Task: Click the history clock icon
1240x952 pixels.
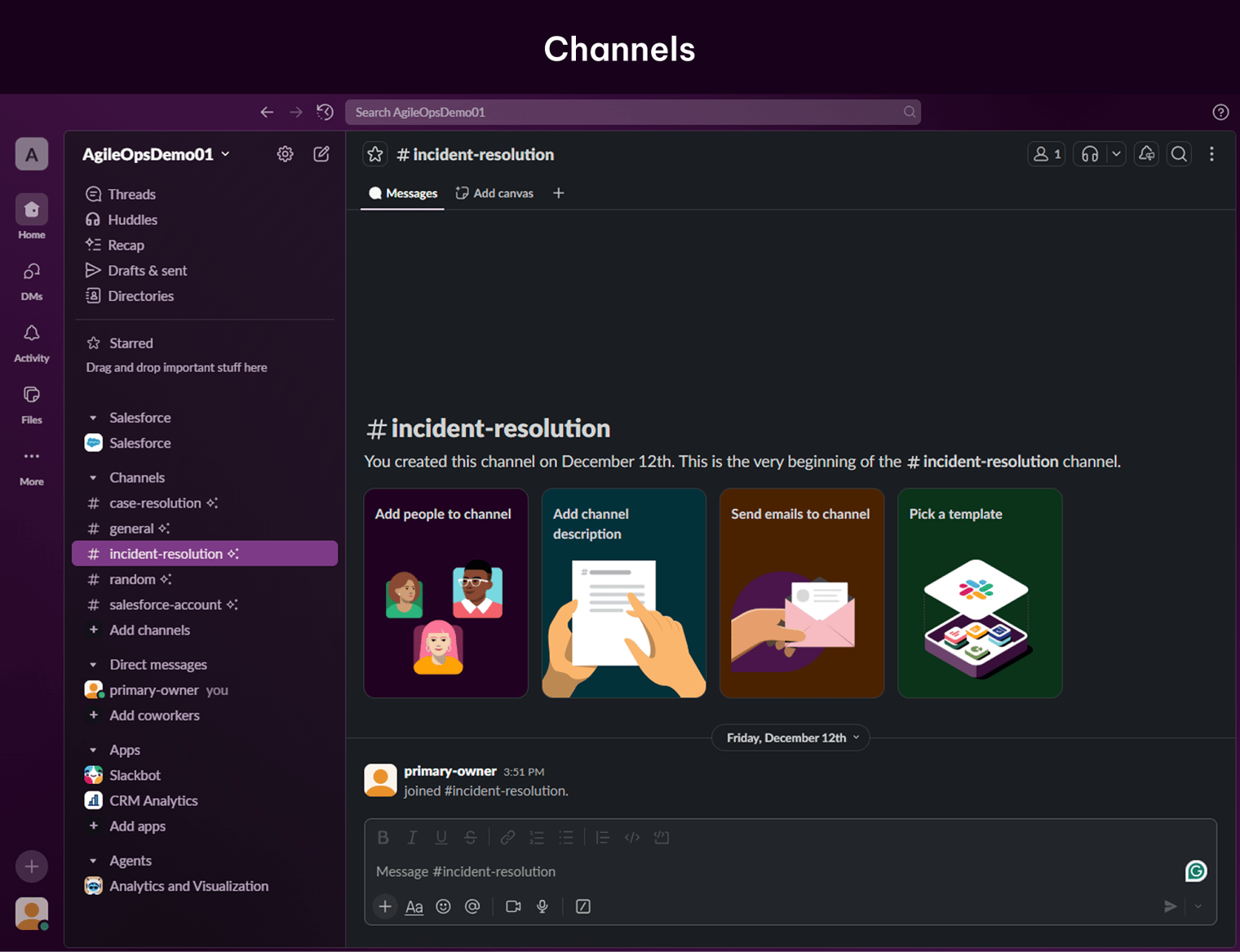Action: [x=325, y=112]
